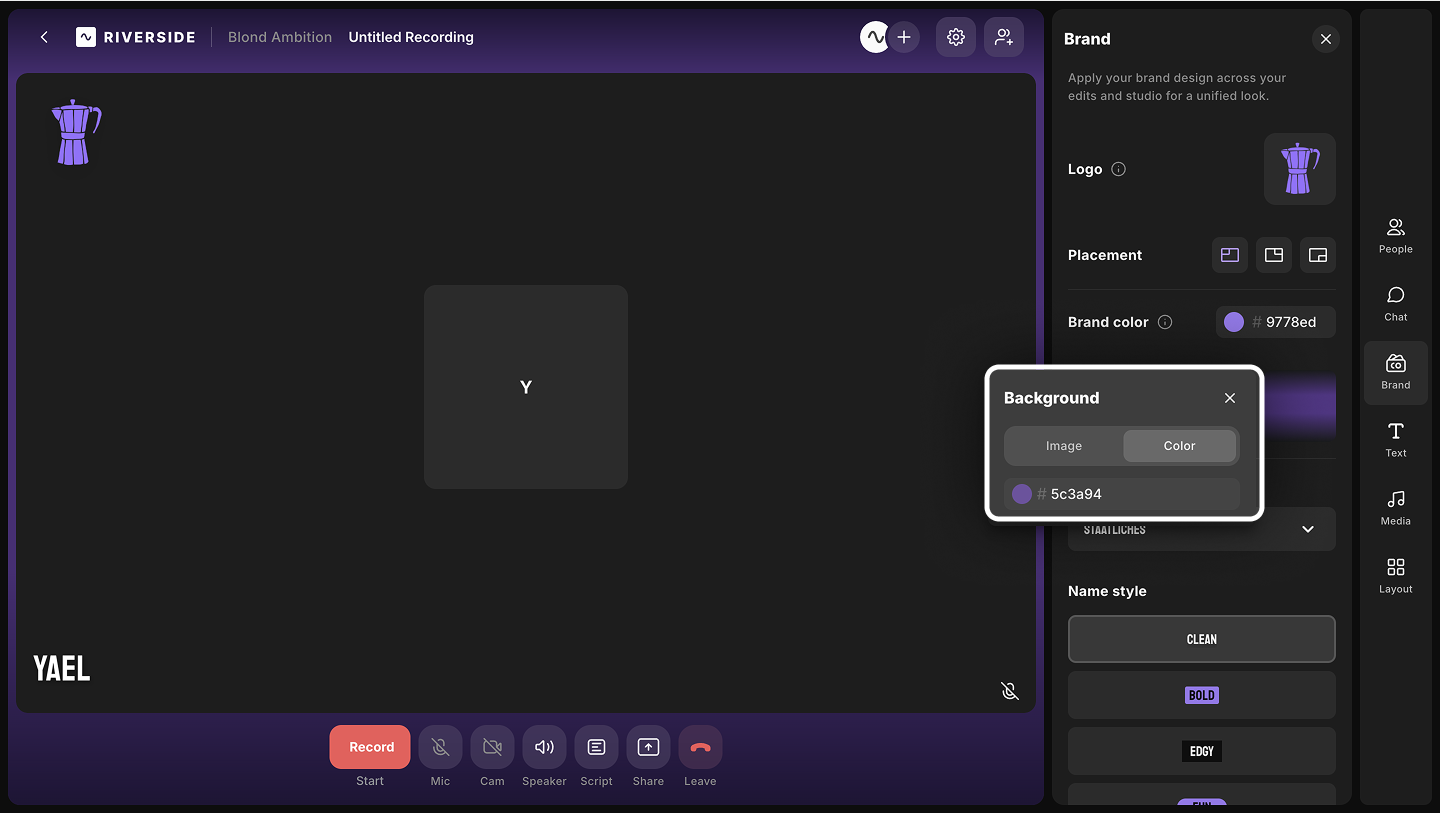1440x813 pixels.
Task: Click the Share screen icon
Action: 648,747
